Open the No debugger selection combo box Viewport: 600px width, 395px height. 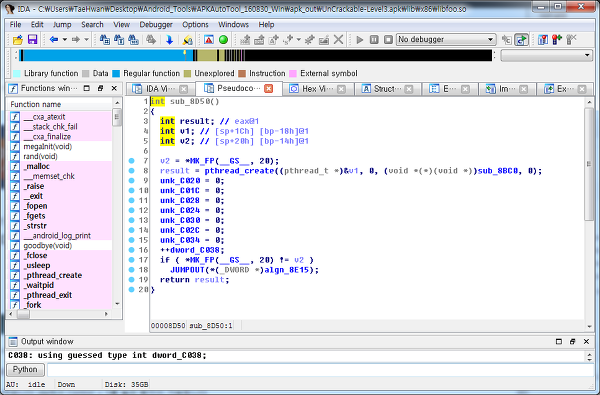tap(446, 39)
